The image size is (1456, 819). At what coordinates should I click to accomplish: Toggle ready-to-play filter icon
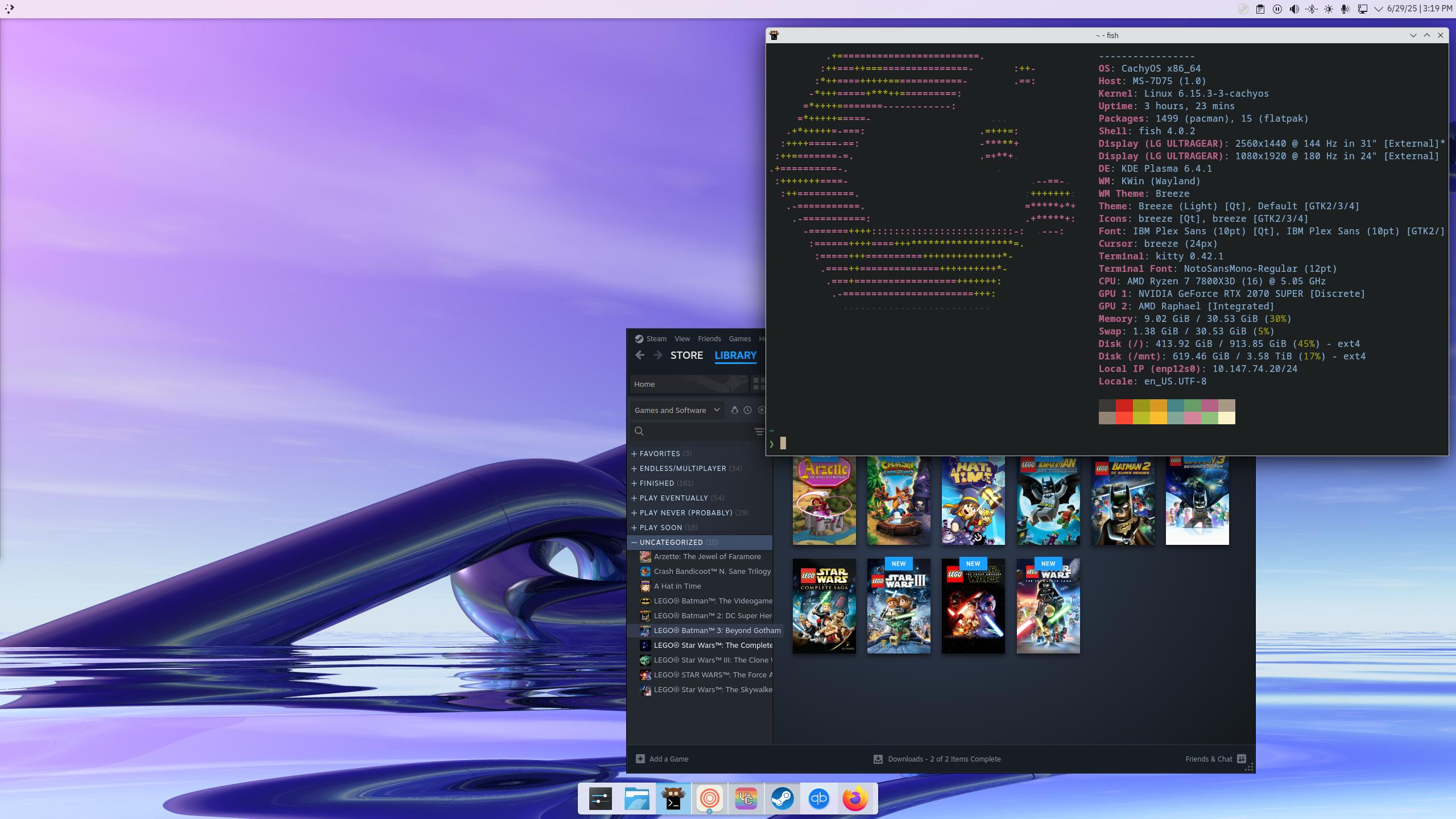point(762,410)
